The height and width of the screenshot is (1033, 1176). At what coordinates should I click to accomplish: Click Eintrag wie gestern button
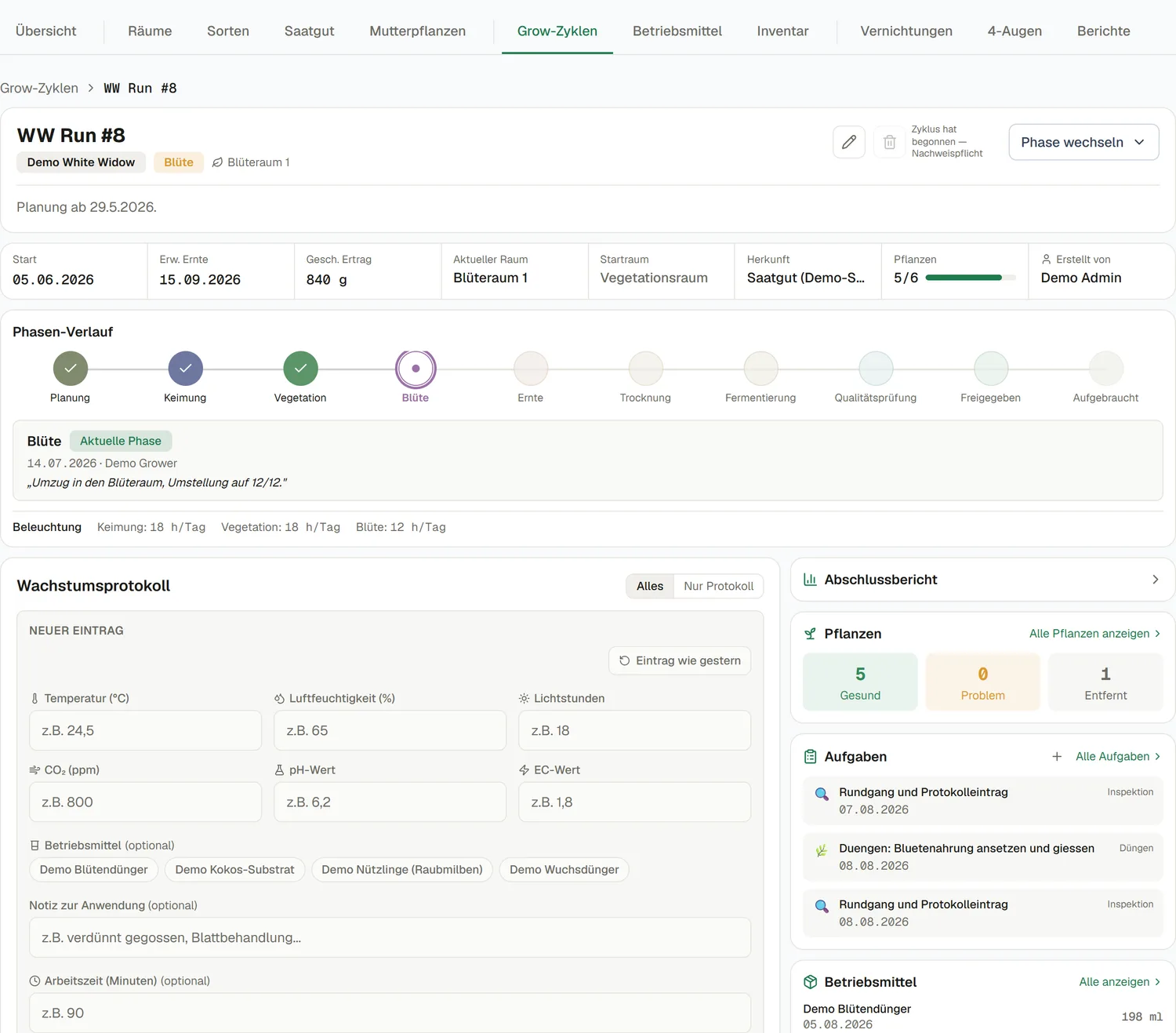point(680,660)
